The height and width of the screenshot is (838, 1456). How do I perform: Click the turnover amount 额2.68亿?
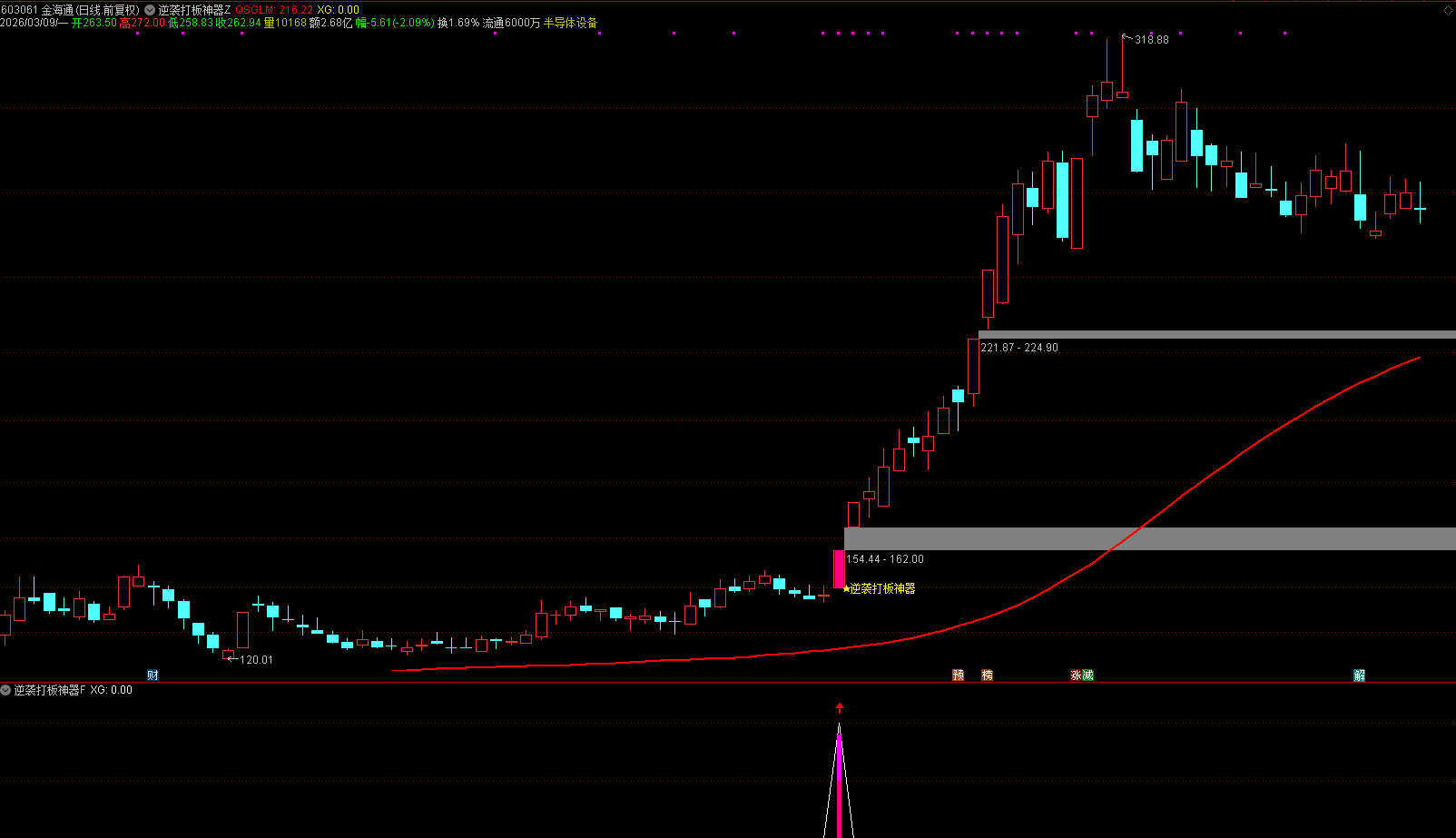330,23
